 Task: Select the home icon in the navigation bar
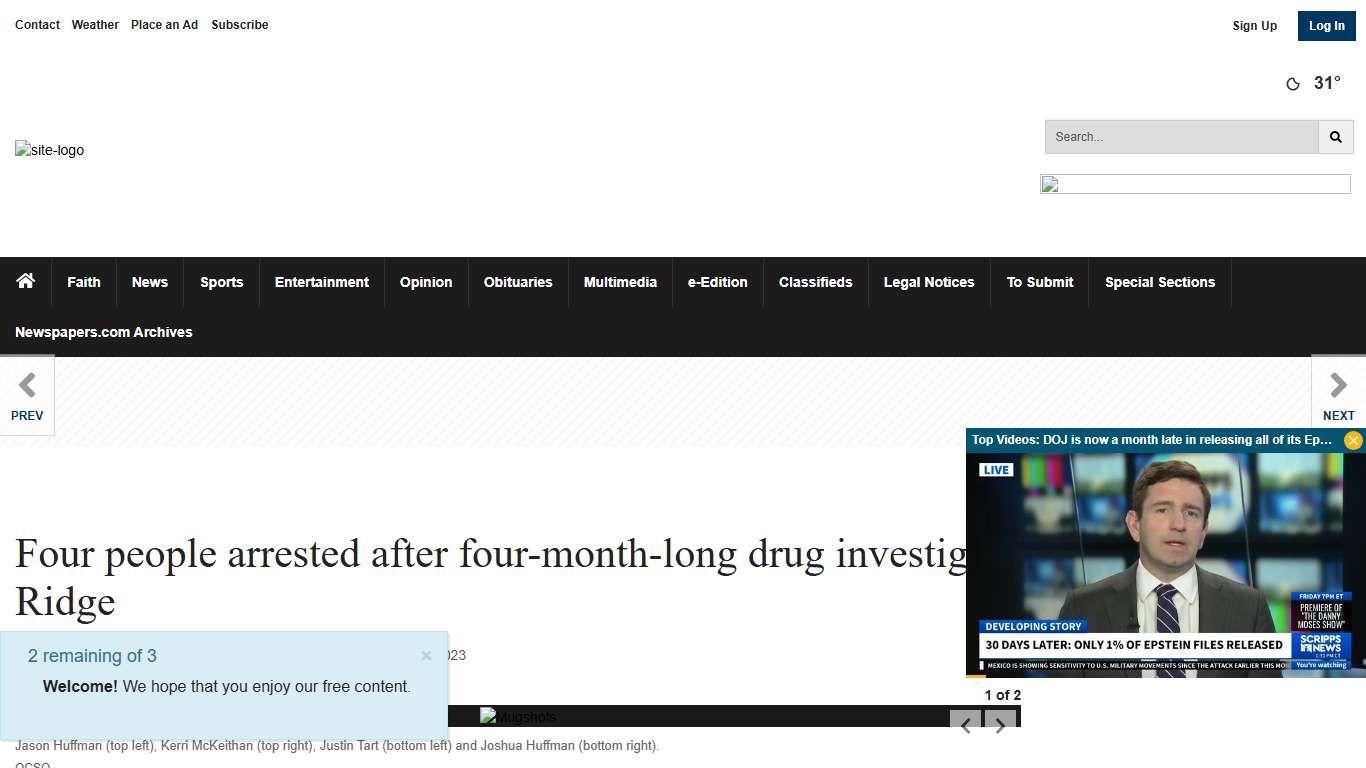26,282
